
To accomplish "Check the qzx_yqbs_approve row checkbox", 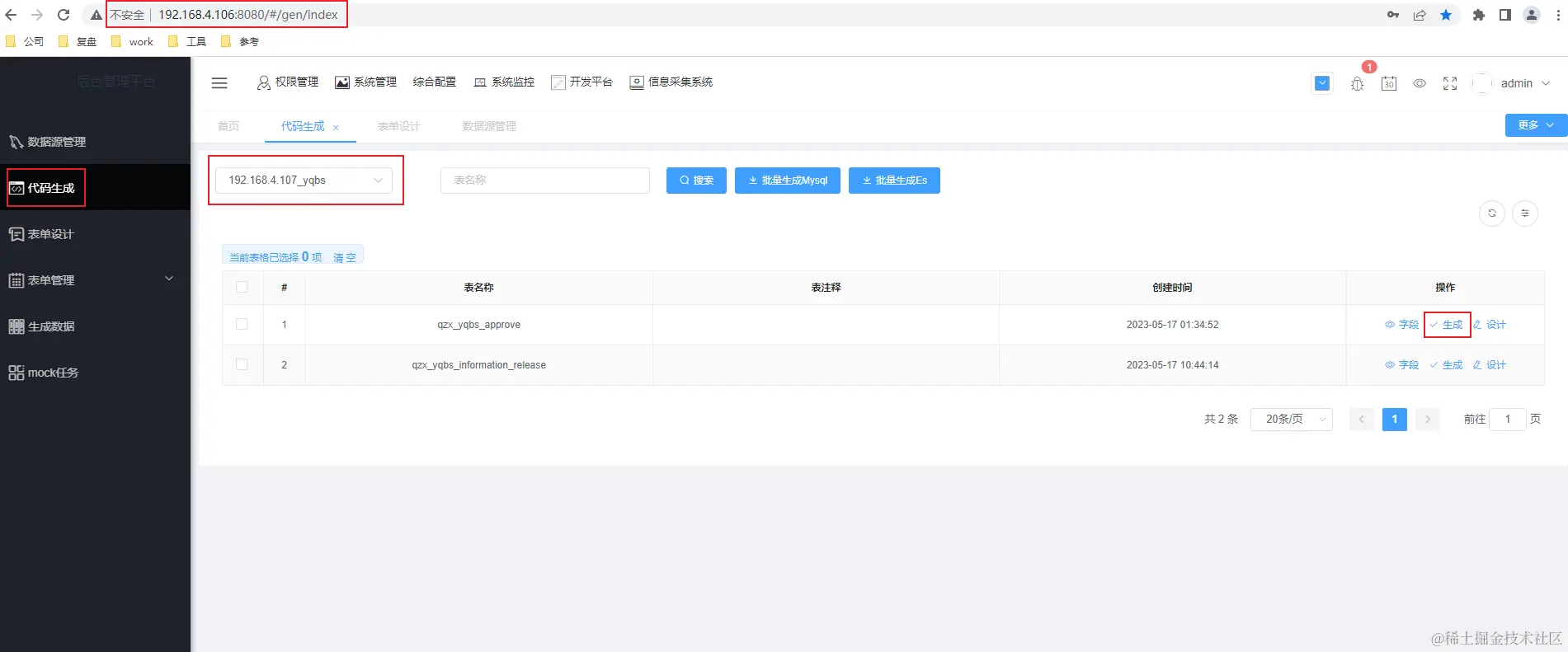I will coord(242,324).
